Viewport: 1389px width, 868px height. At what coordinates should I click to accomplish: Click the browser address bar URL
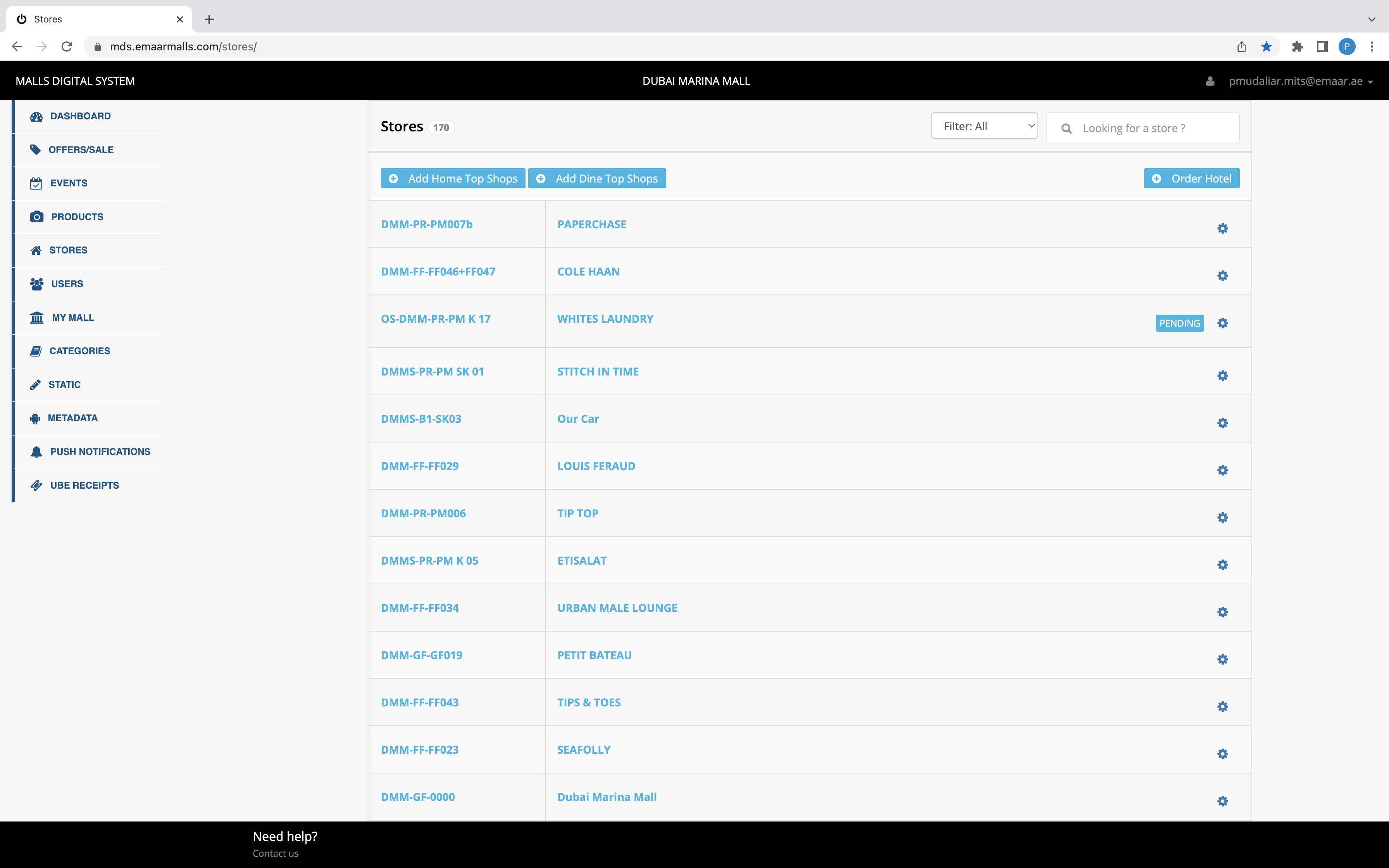(x=184, y=46)
